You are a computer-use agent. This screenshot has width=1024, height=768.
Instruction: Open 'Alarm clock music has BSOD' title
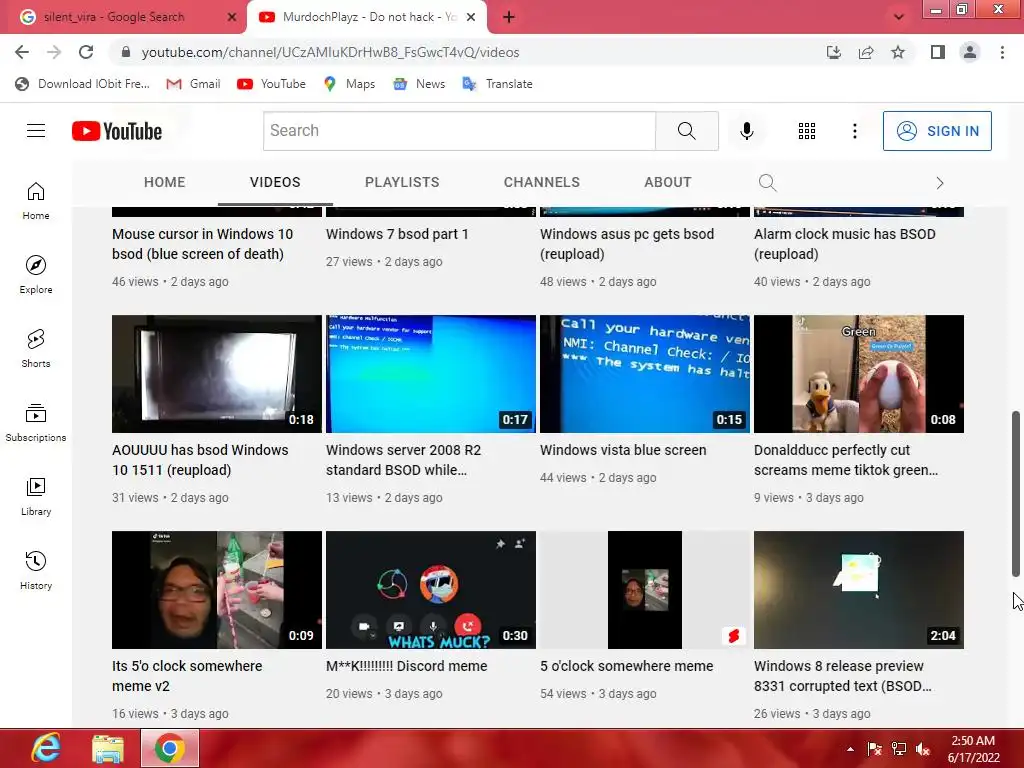point(844,244)
